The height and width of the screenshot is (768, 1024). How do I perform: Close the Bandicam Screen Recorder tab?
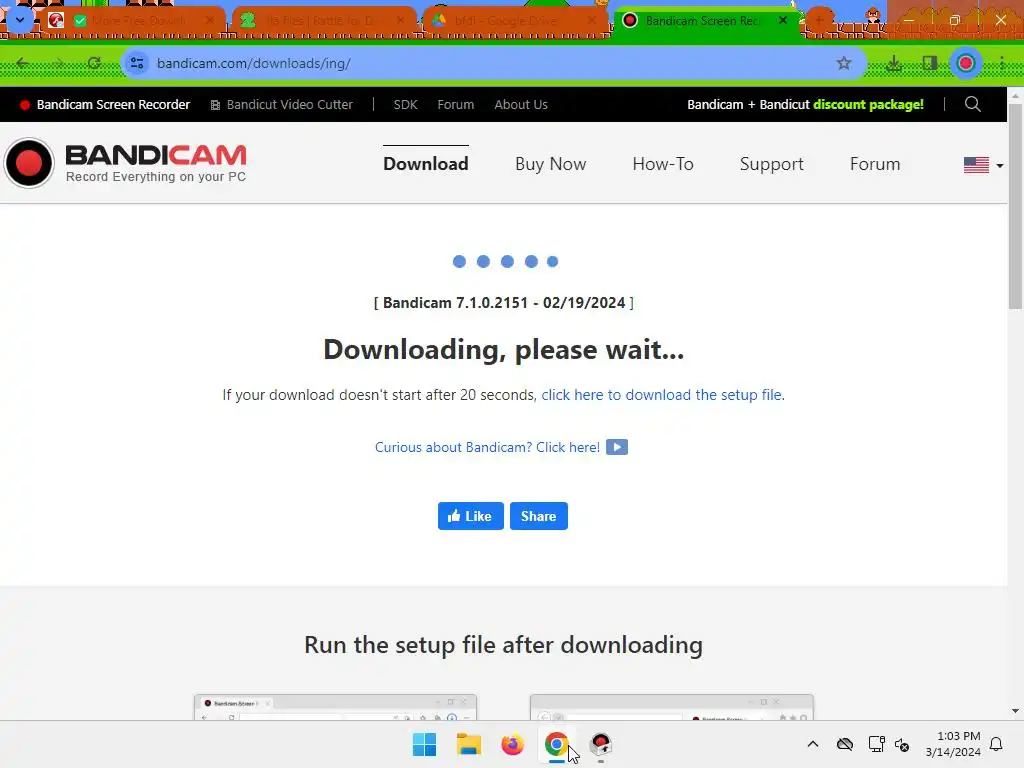click(x=782, y=20)
